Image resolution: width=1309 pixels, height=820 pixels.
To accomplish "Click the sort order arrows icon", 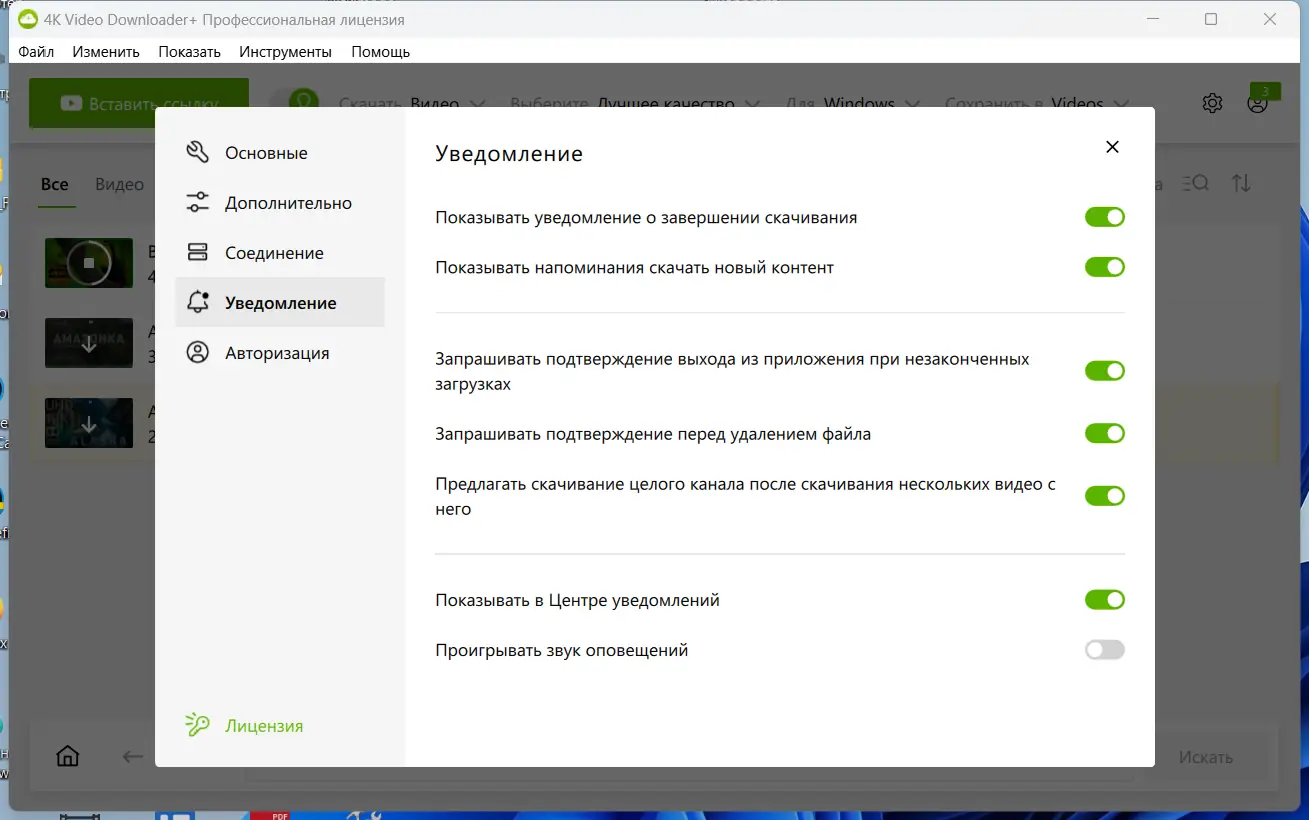I will [1242, 183].
